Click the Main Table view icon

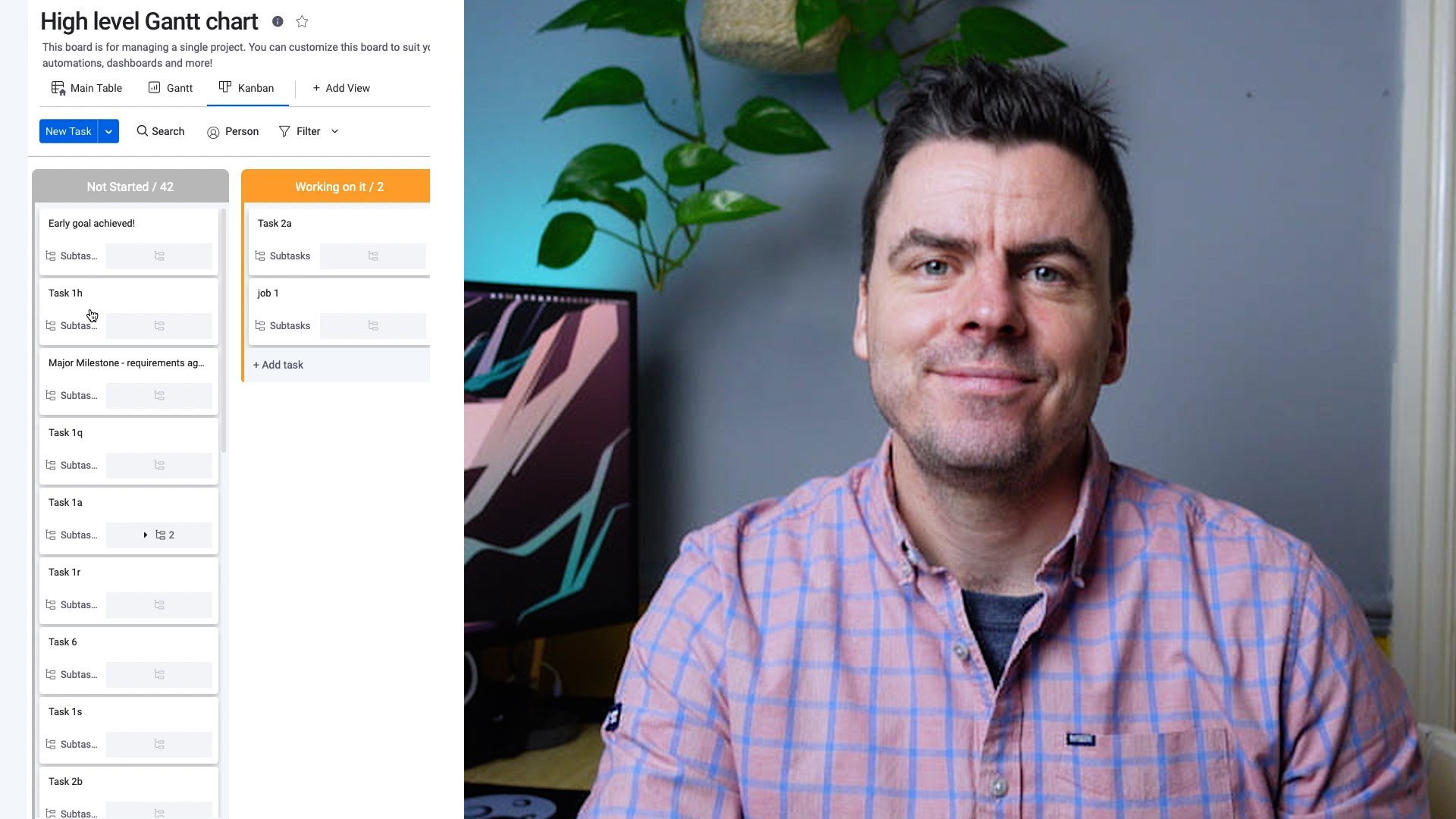click(x=58, y=88)
